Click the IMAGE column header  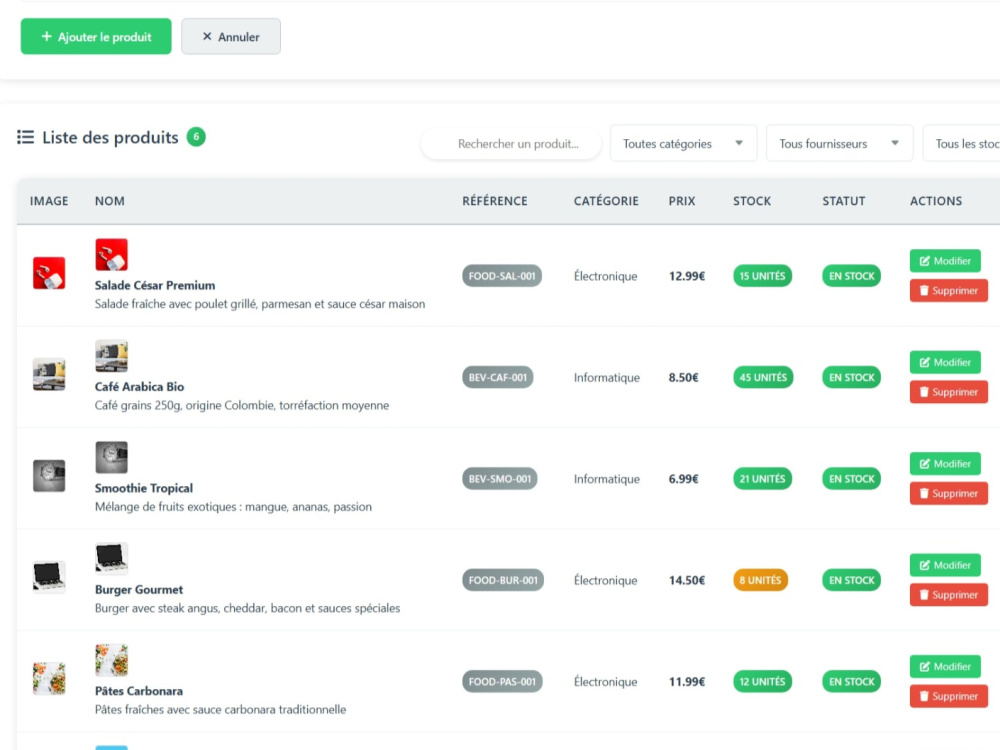49,201
